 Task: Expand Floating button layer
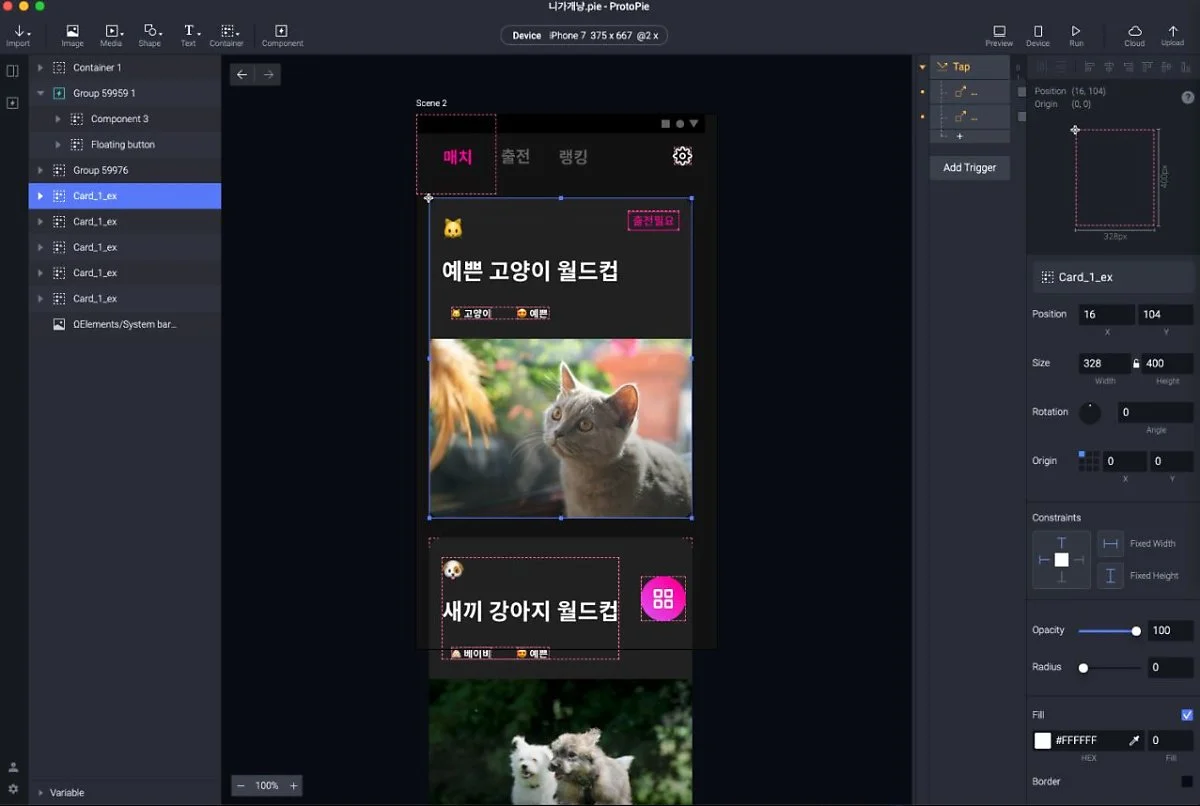[58, 145]
